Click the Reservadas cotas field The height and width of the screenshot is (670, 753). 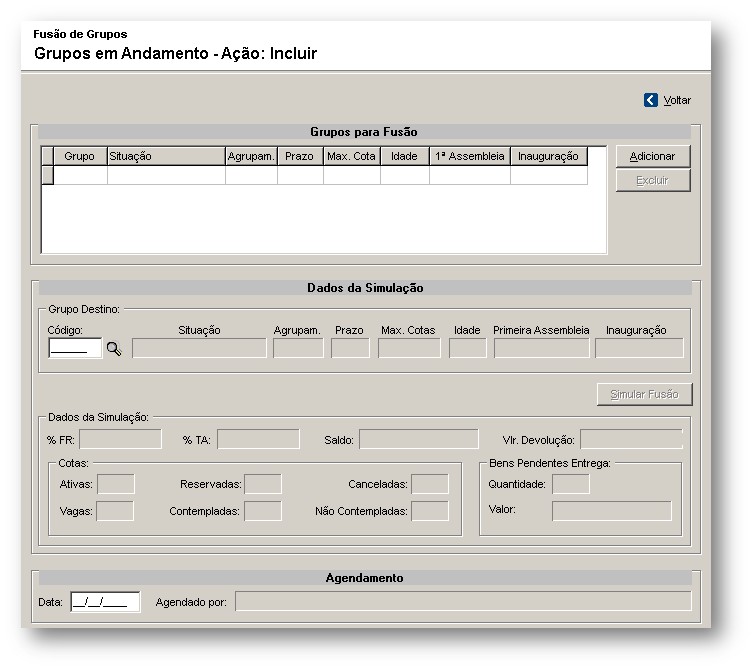pos(263,484)
